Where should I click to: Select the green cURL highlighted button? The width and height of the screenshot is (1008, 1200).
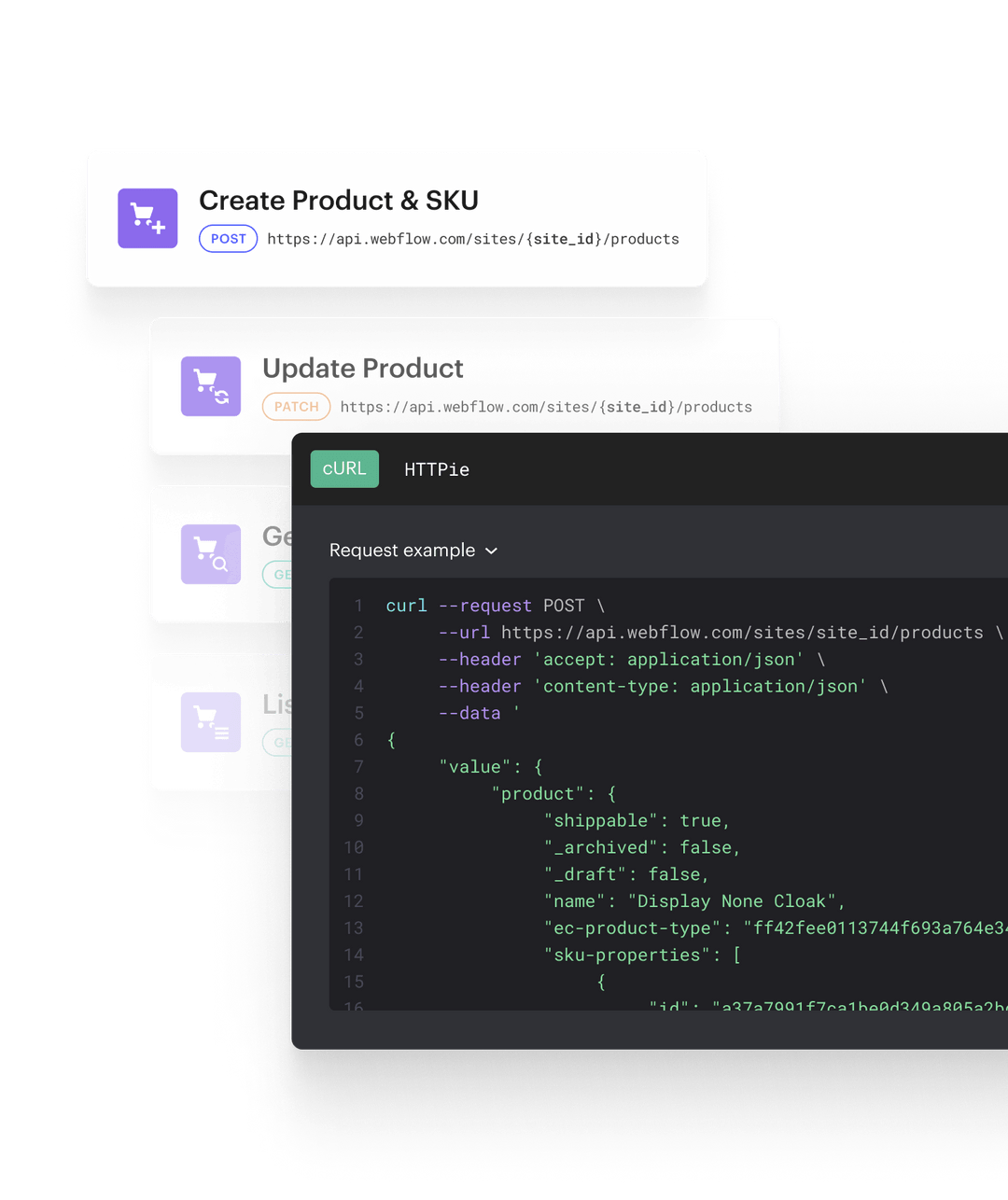point(344,469)
